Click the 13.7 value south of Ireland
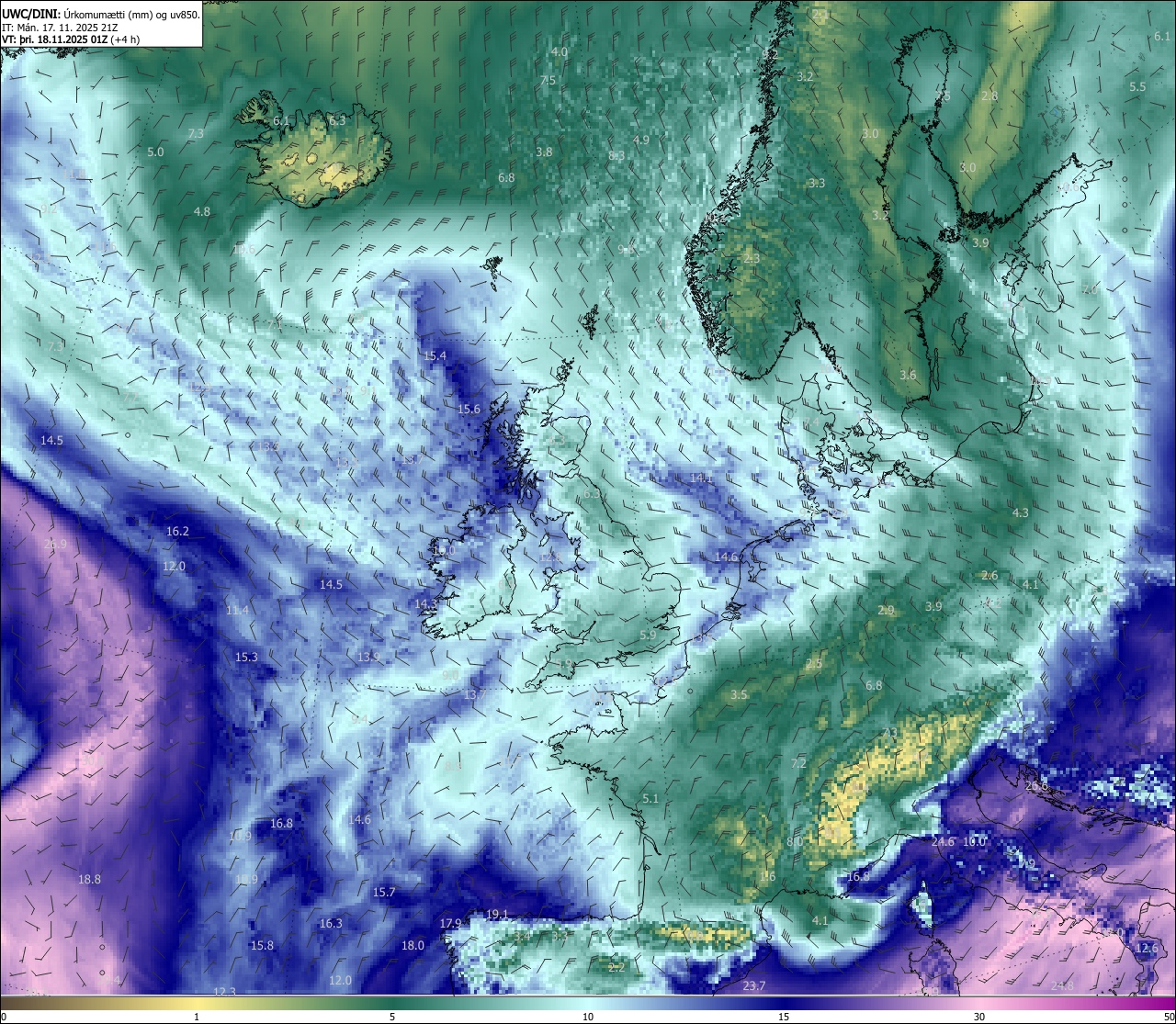This screenshot has height=1024, width=1176. pos(474,695)
